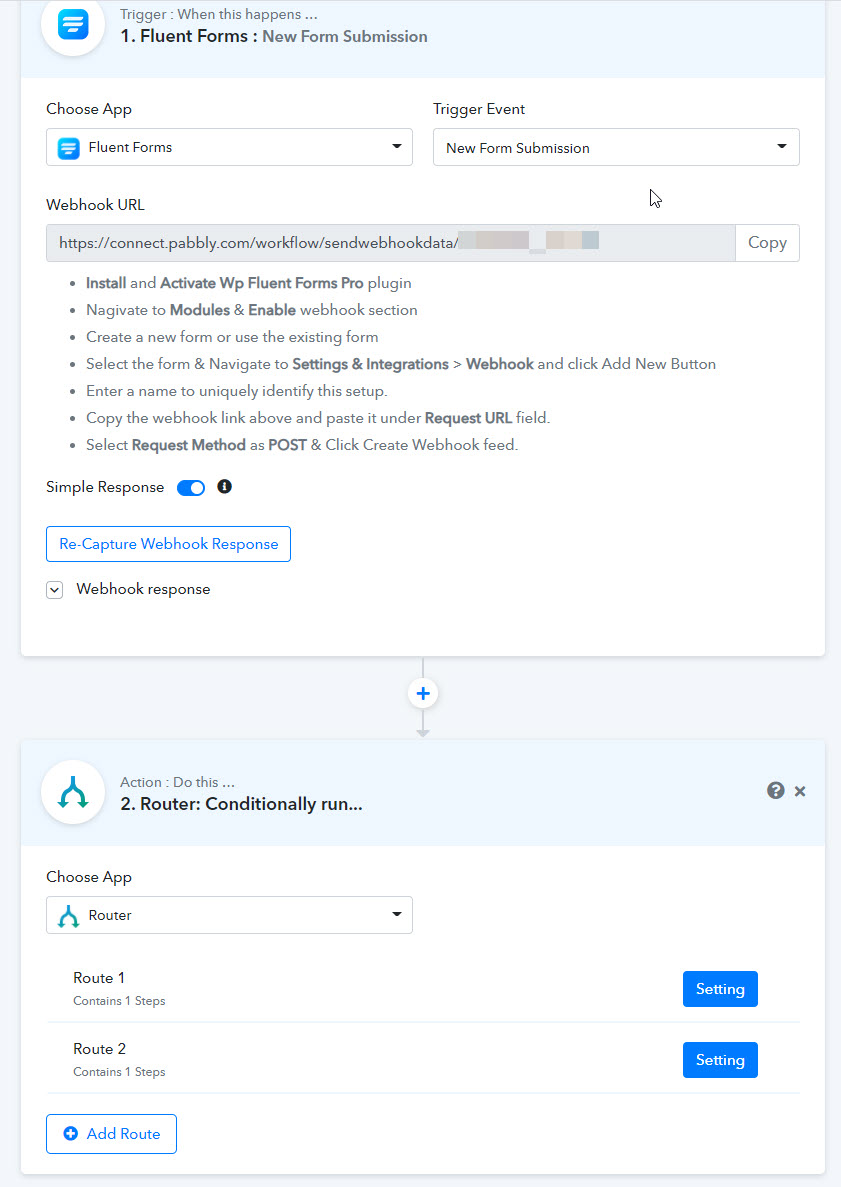
Task: Click the Fluent Forms trigger step icon
Action: [x=73, y=25]
